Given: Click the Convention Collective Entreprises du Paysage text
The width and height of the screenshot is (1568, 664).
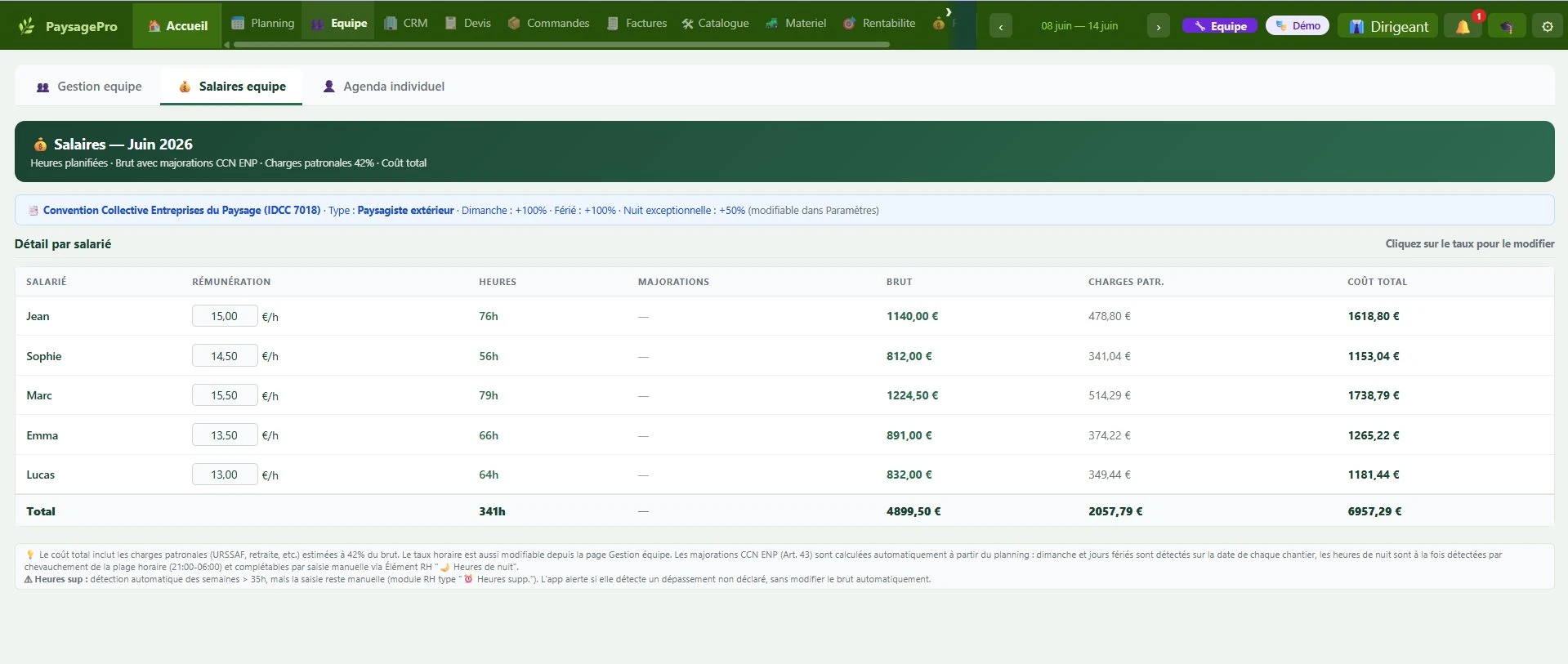Looking at the screenshot, I should tap(181, 210).
